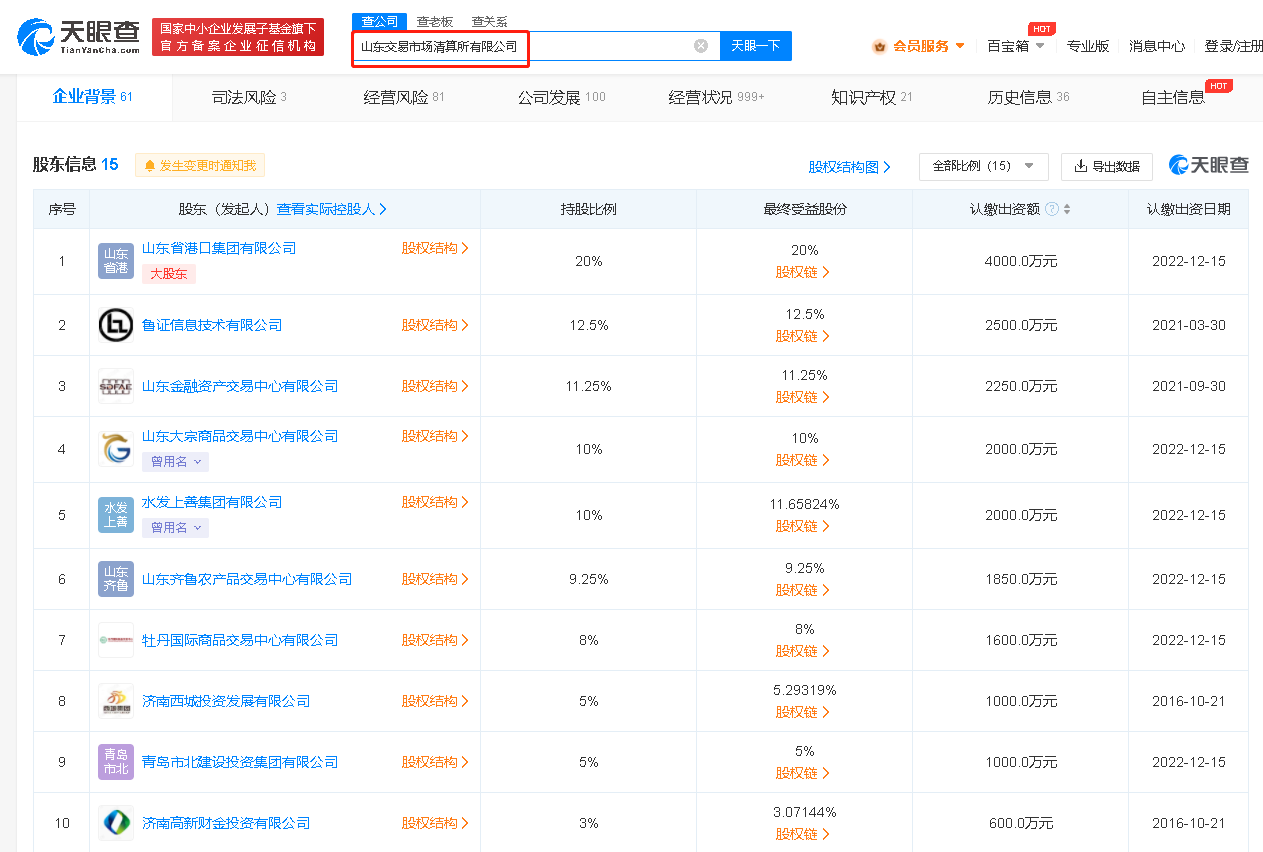Open 股权链 under 9.25%

[803, 590]
